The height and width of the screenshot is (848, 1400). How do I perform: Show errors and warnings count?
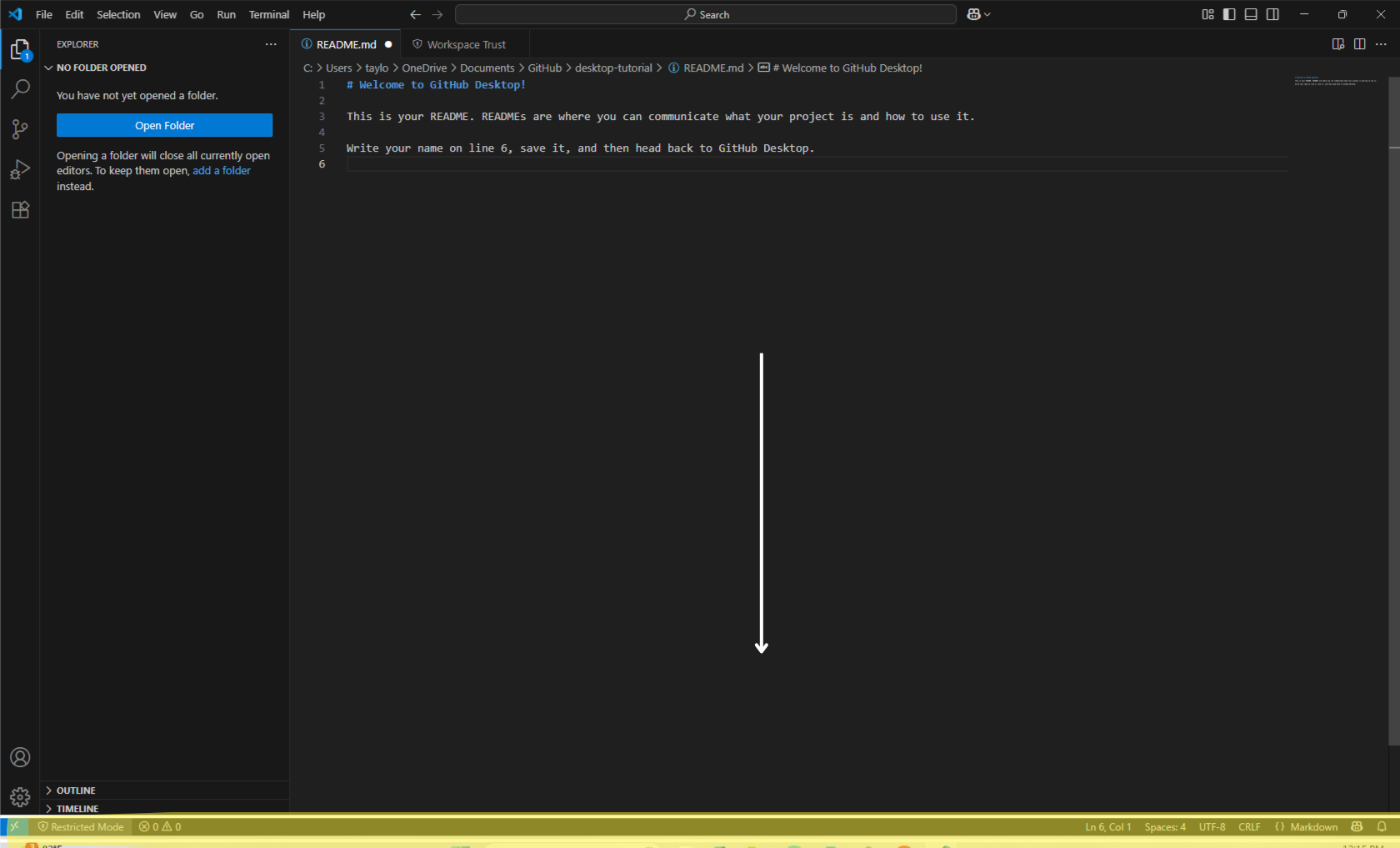pyautogui.click(x=160, y=826)
